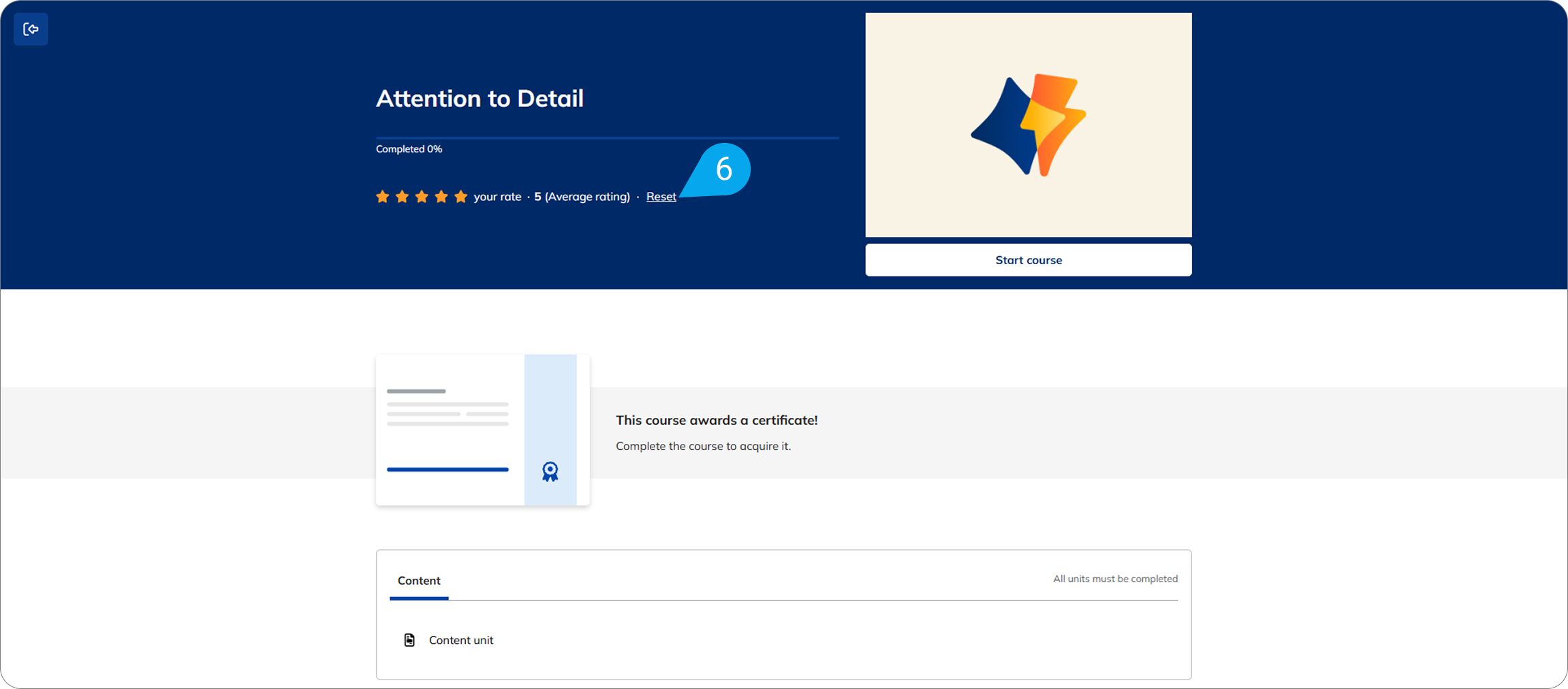Open the Content unit item
This screenshot has width=1568, height=689.
[461, 640]
